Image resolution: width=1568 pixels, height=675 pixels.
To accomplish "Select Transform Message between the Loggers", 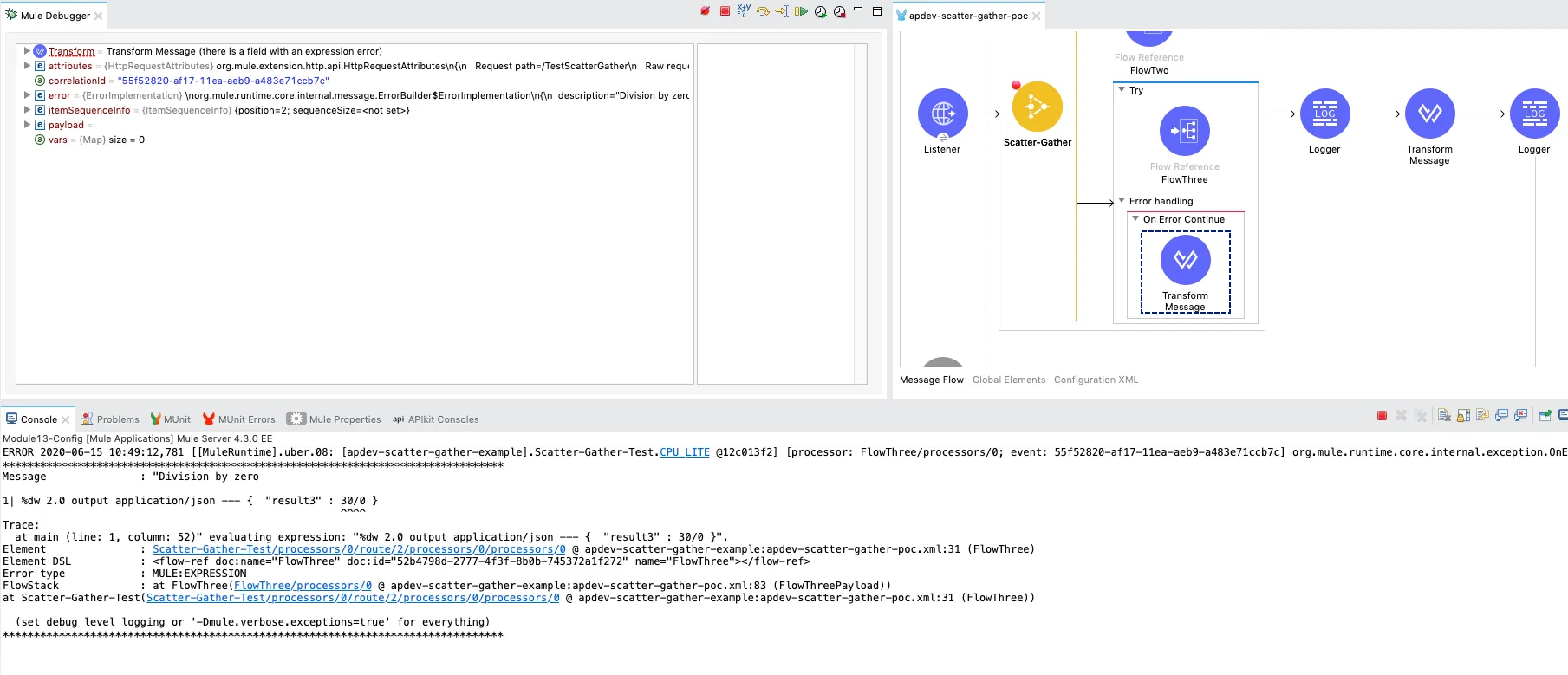I will pyautogui.click(x=1430, y=114).
